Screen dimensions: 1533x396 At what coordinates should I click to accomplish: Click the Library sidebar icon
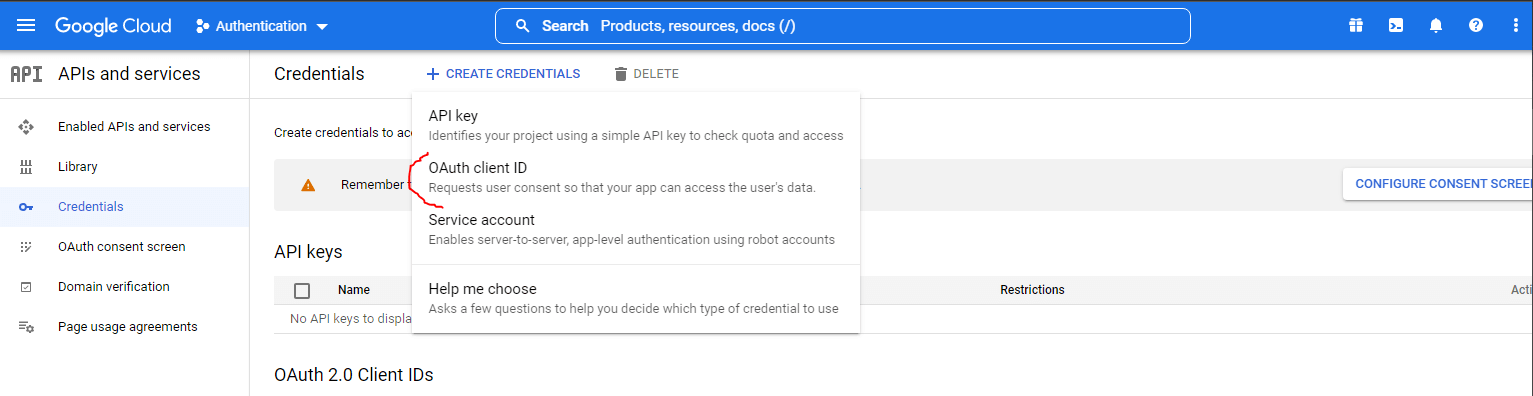click(27, 167)
